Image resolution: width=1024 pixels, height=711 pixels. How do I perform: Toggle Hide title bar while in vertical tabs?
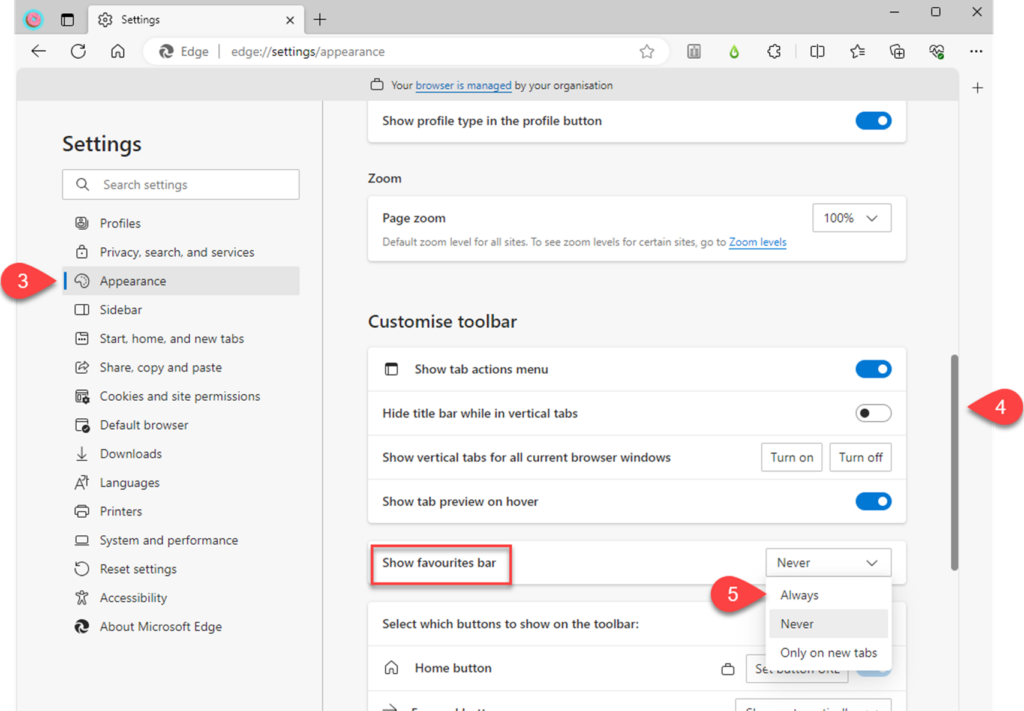coord(873,413)
